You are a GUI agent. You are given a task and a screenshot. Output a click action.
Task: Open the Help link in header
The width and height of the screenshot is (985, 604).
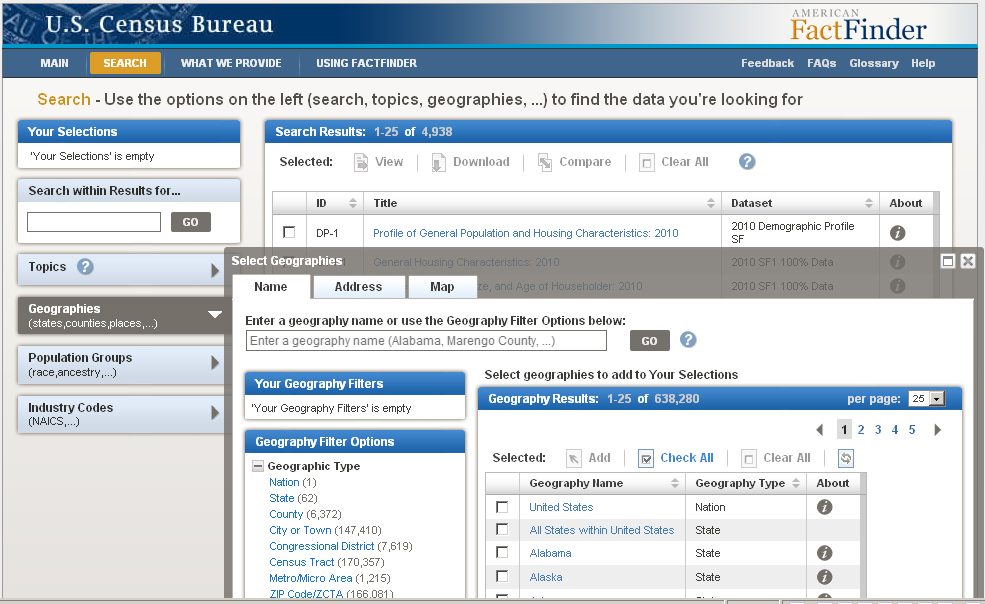[923, 63]
